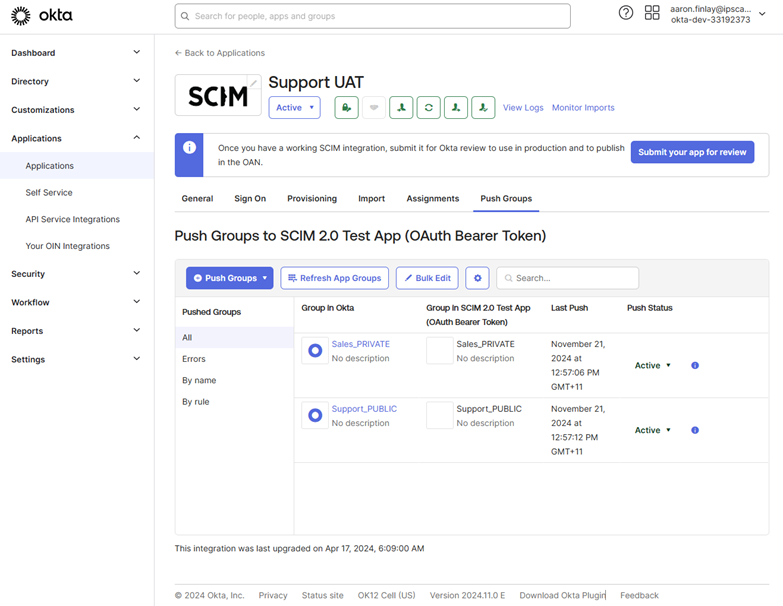This screenshot has width=783, height=606.
Task: Open Active push status dropdown for Support_PUBLIC
Action: click(x=653, y=430)
